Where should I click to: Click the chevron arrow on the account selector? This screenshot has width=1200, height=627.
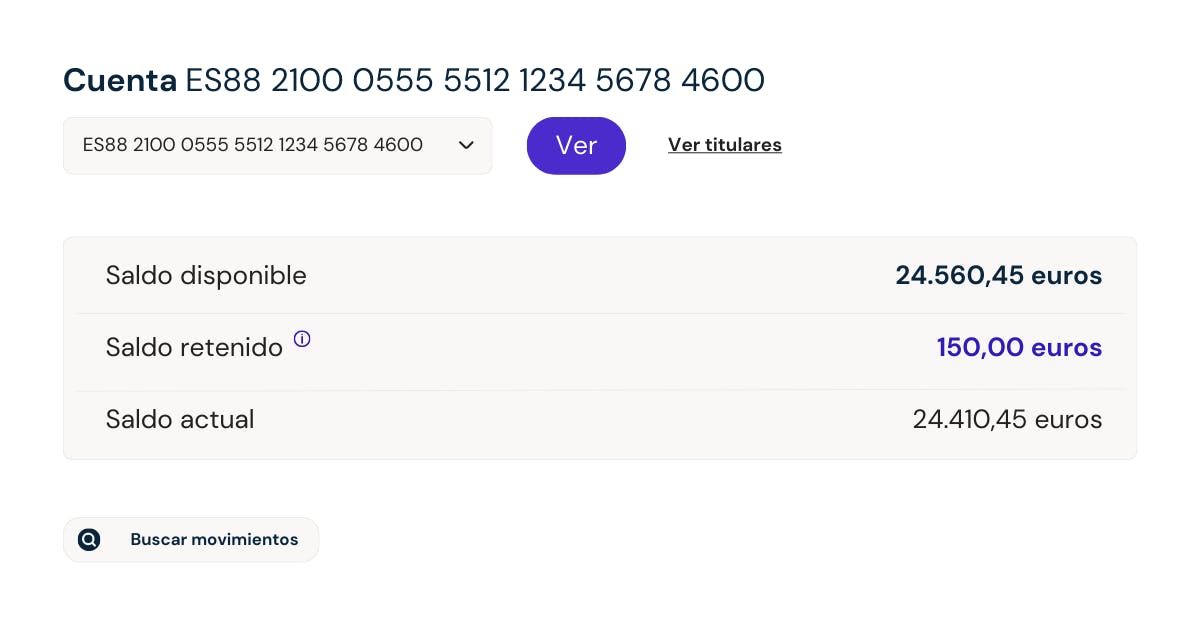coord(466,145)
